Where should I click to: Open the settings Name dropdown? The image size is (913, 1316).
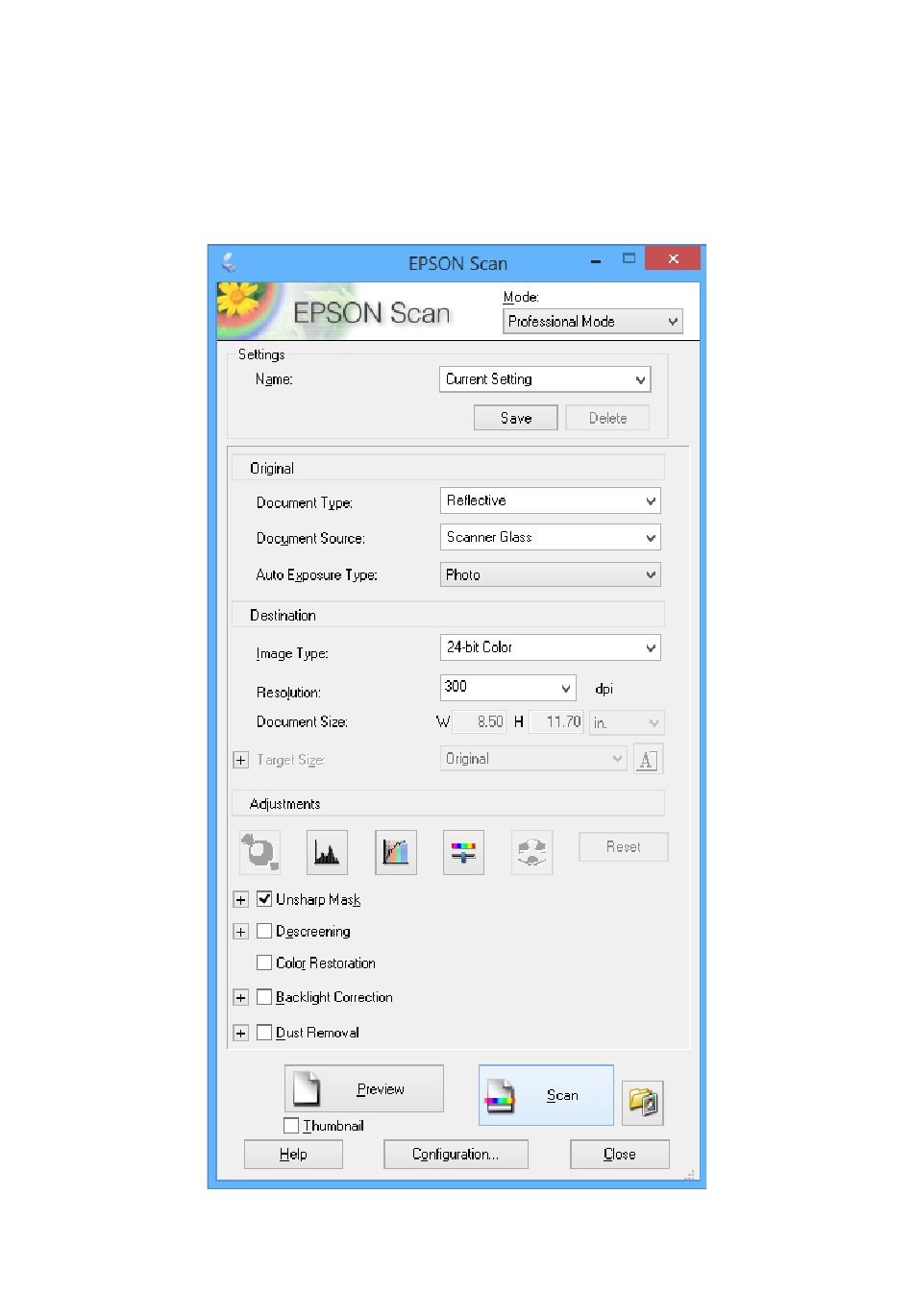point(545,379)
